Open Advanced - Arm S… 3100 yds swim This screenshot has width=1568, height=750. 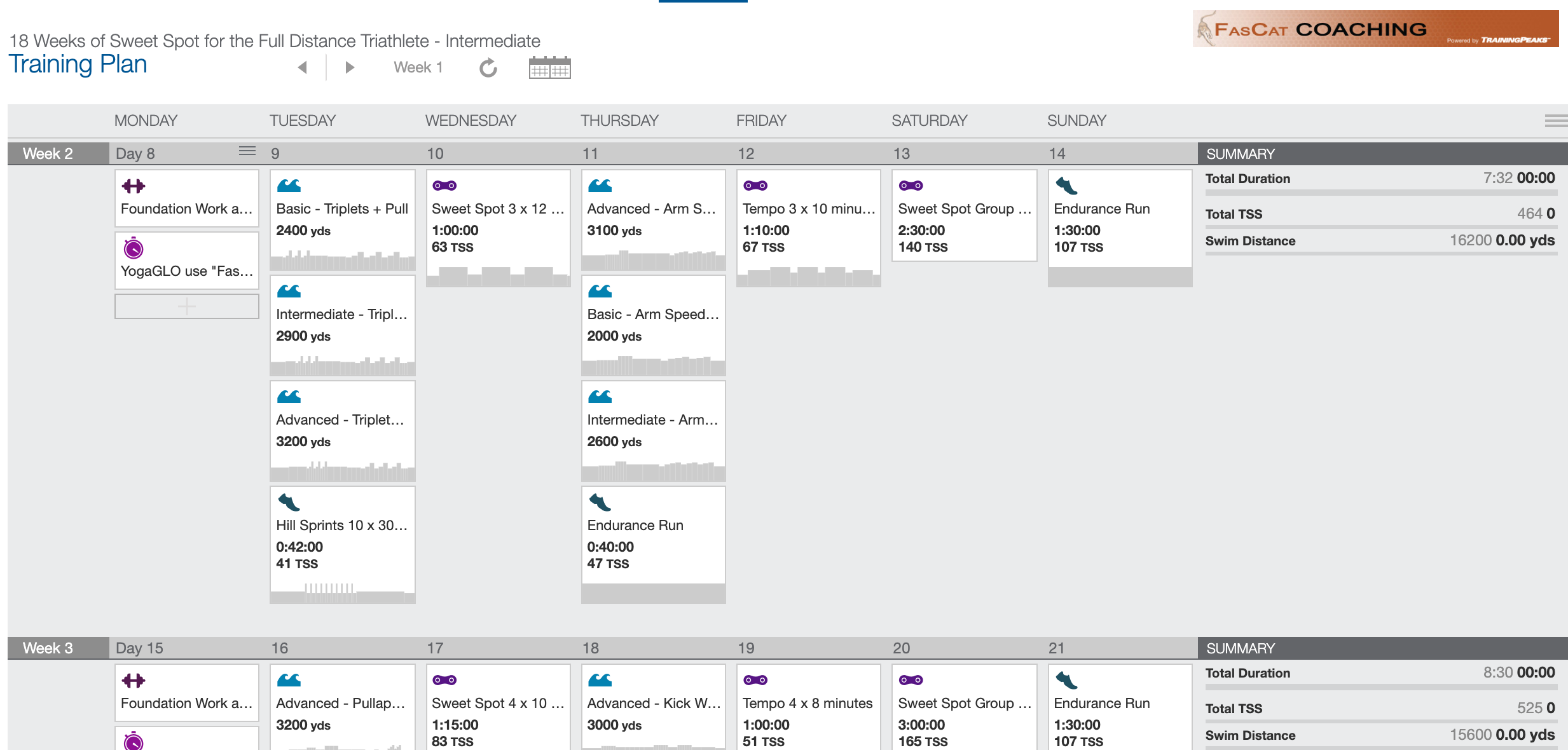(653, 220)
